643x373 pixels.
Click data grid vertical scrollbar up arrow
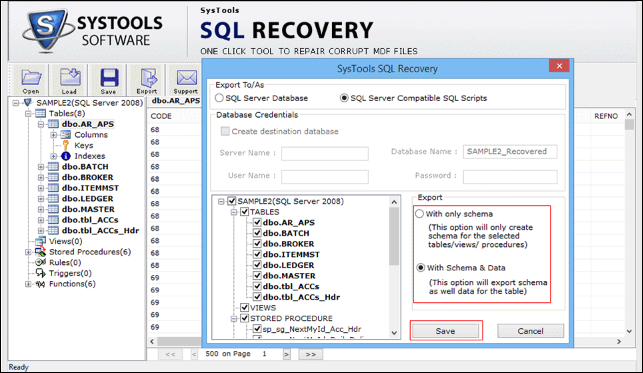[629, 115]
